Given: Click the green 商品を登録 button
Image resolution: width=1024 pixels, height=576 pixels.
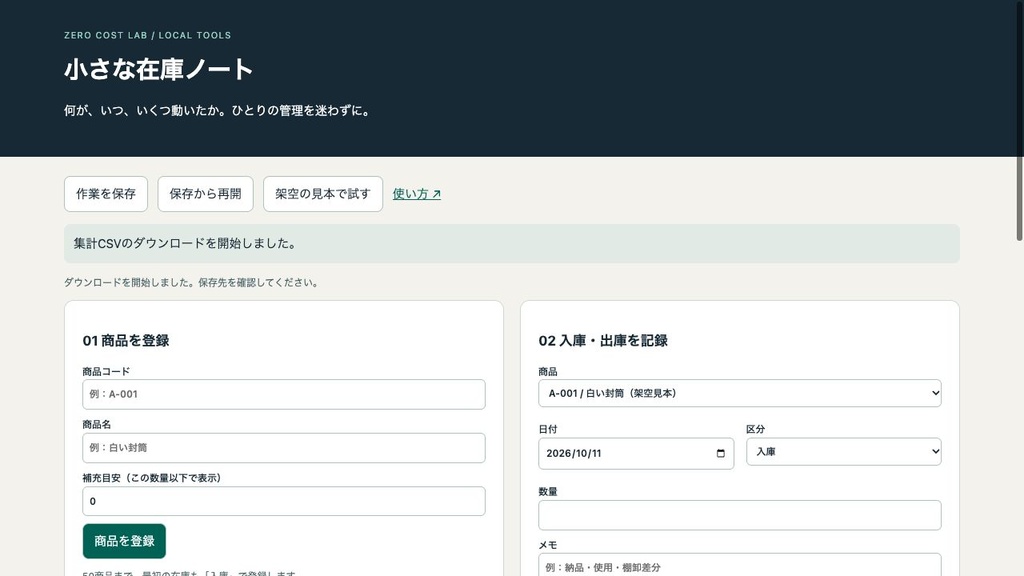Looking at the screenshot, I should [x=124, y=541].
